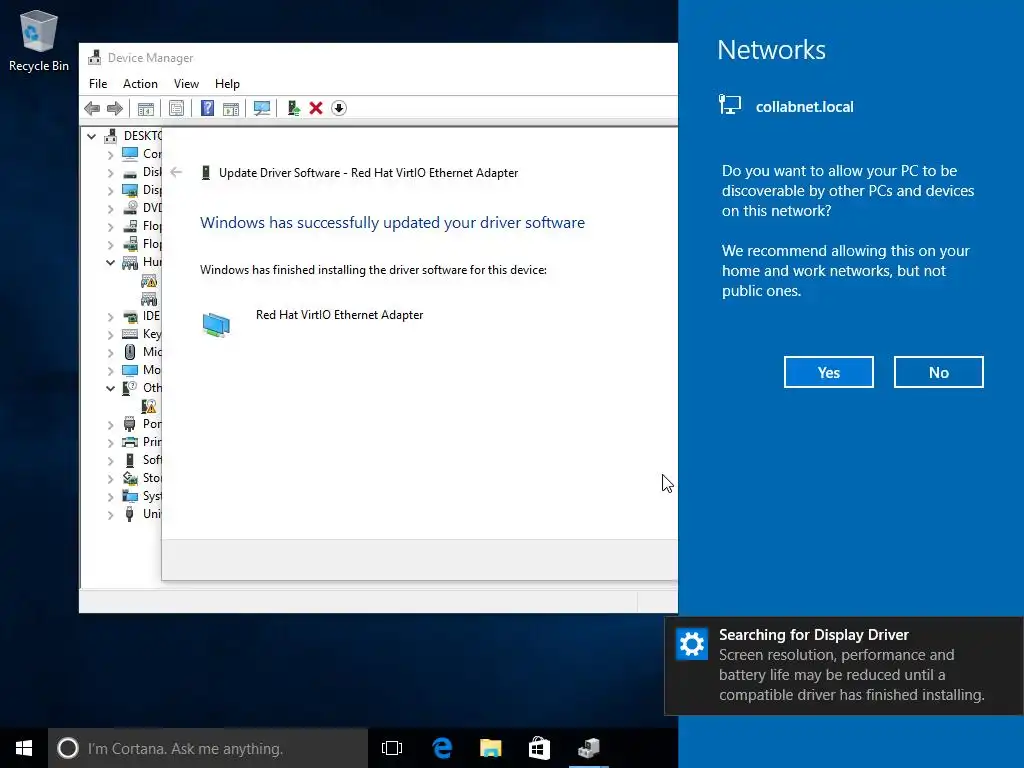Click the Device Manager window title bar
The height and width of the screenshot is (768, 1024).
pos(379,58)
